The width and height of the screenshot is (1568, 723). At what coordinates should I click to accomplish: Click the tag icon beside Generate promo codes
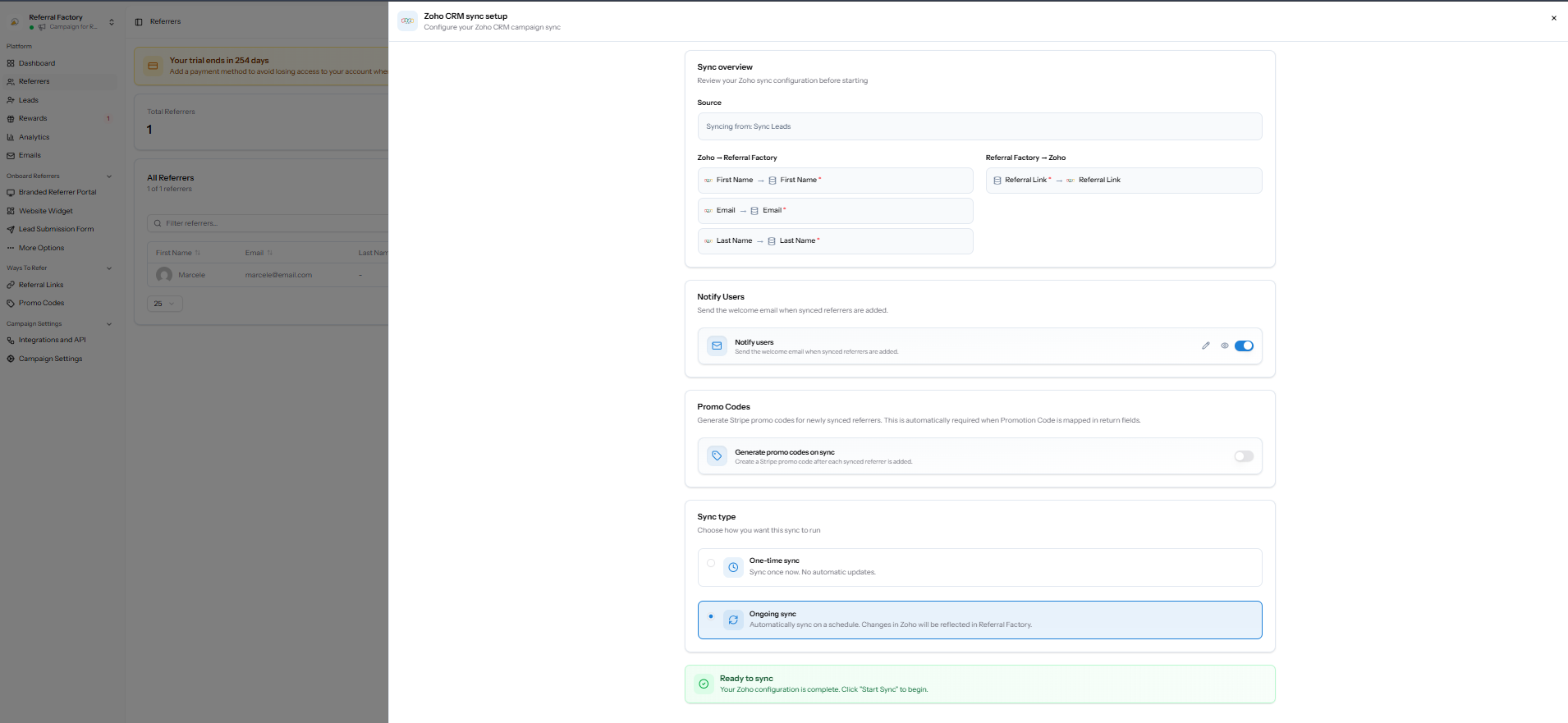pyautogui.click(x=717, y=455)
